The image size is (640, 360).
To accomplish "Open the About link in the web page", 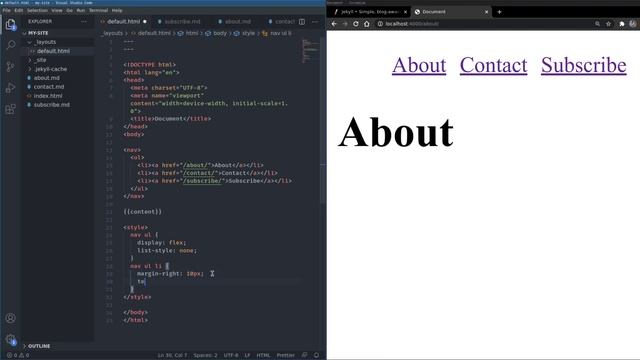I will pyautogui.click(x=419, y=65).
